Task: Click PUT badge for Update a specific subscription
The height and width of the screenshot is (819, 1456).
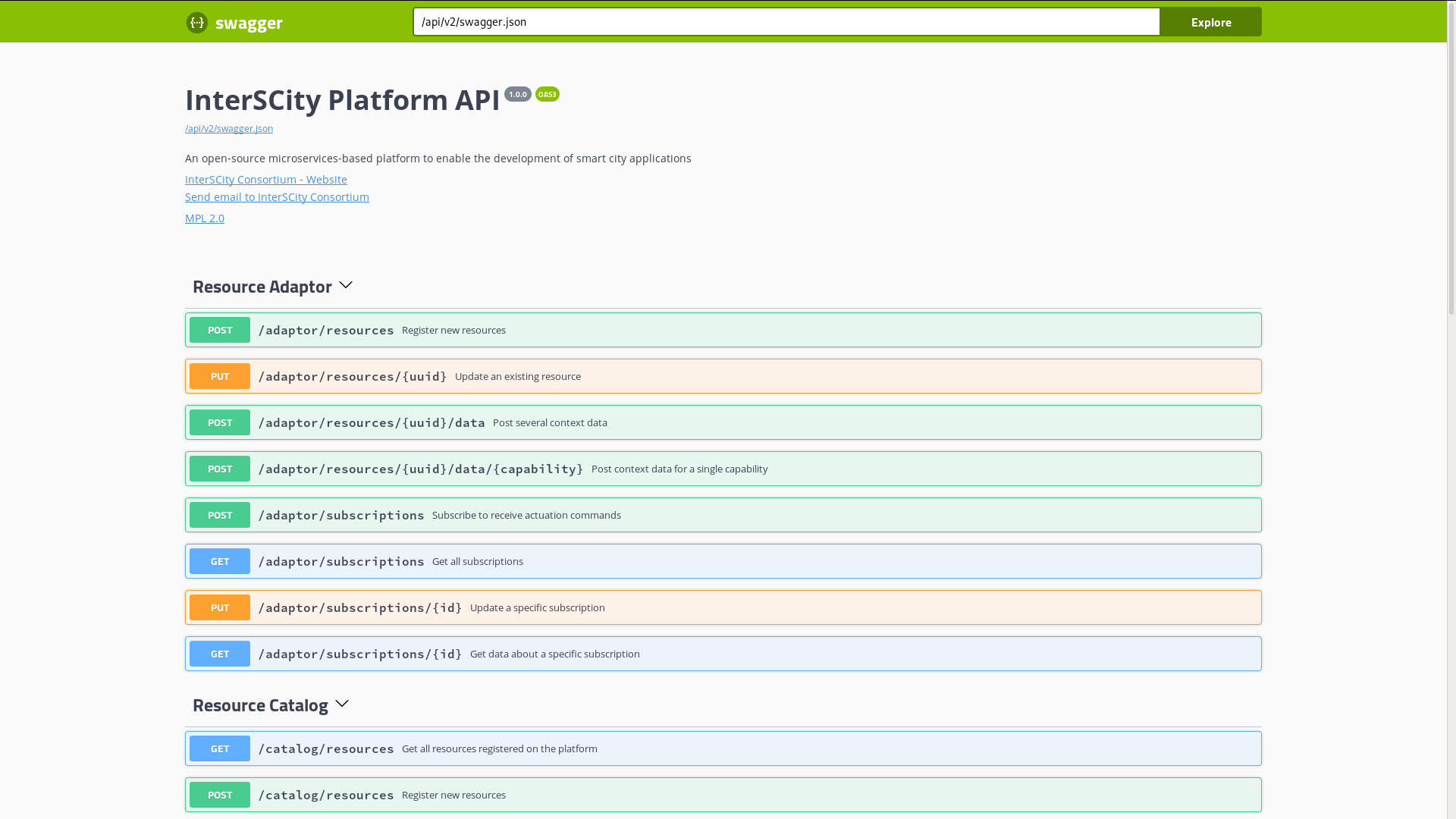Action: [x=220, y=608]
